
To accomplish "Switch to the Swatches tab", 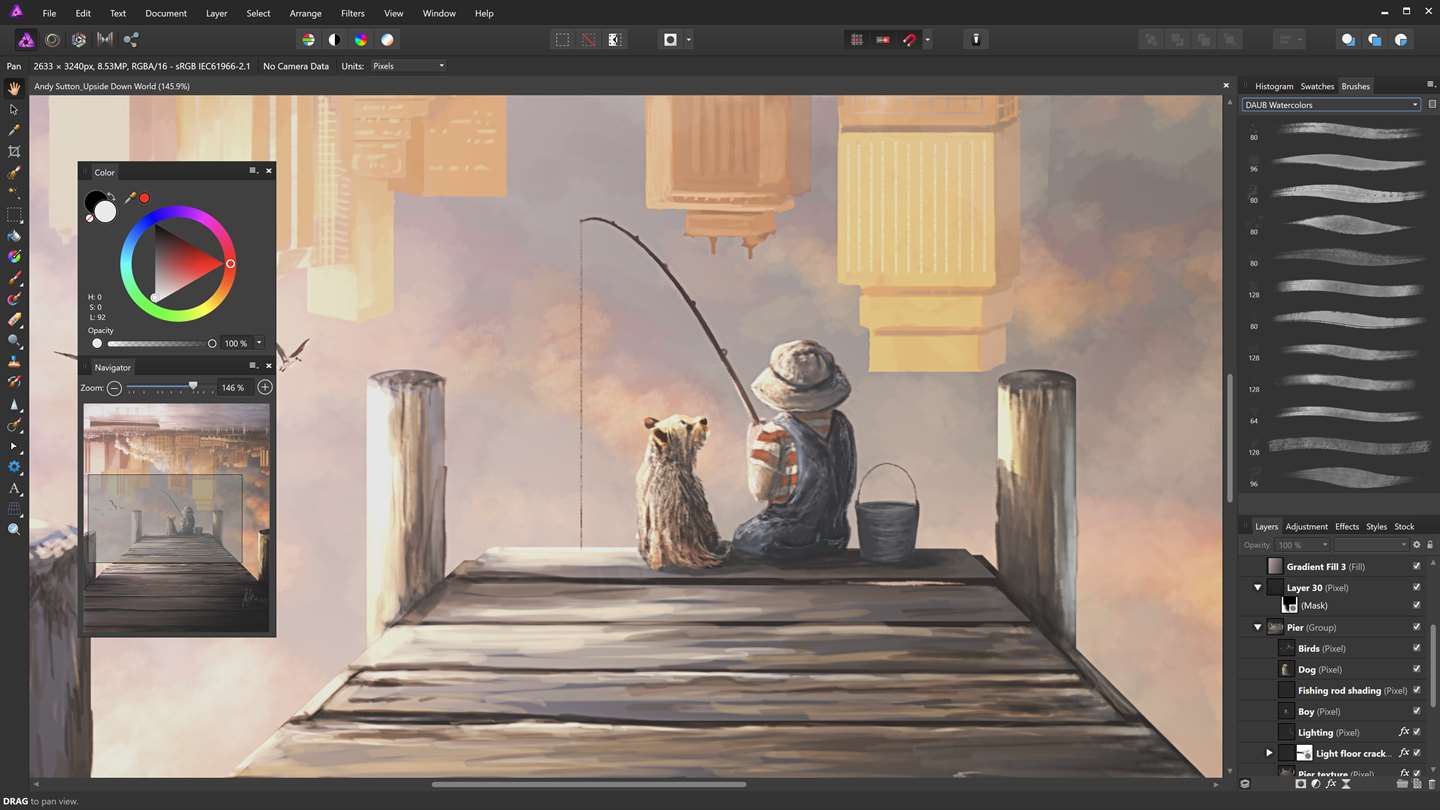I will (x=1317, y=86).
